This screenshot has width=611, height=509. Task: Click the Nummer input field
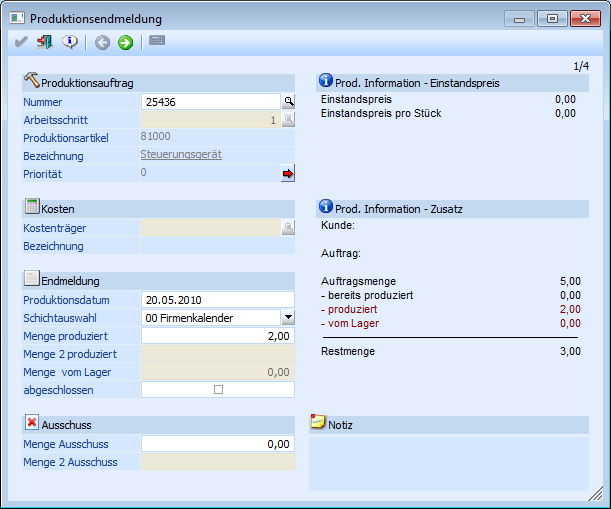[210, 101]
